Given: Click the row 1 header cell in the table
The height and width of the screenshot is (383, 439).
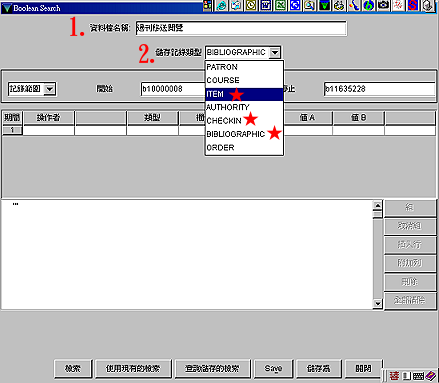Looking at the screenshot, I should tap(12, 130).
